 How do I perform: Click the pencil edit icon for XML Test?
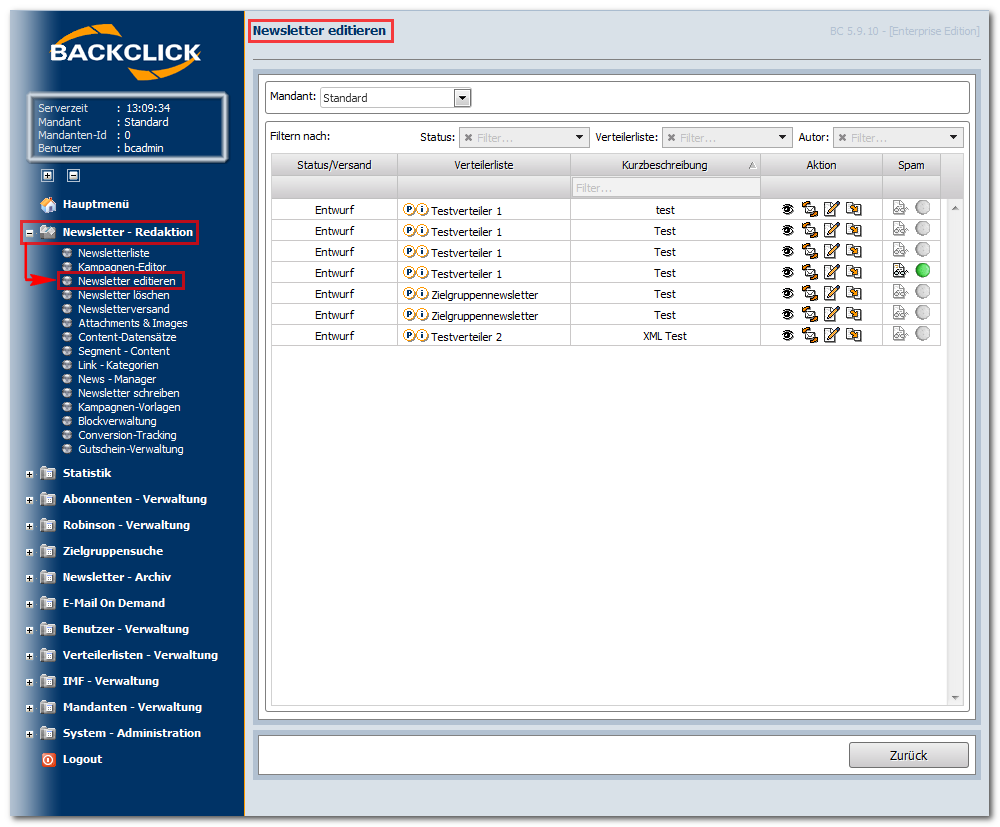831,335
